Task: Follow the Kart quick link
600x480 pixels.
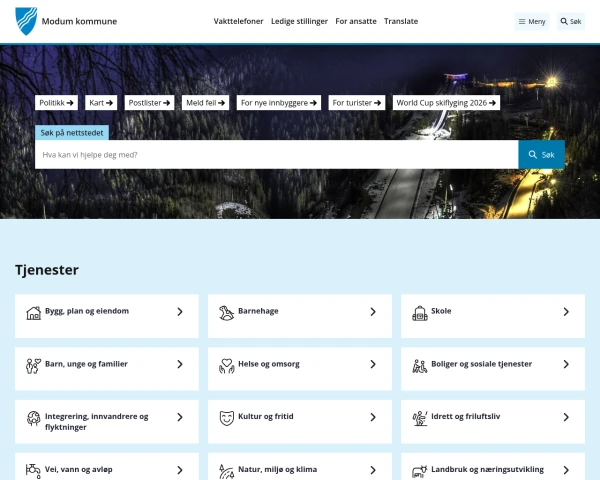Action: pos(101,103)
